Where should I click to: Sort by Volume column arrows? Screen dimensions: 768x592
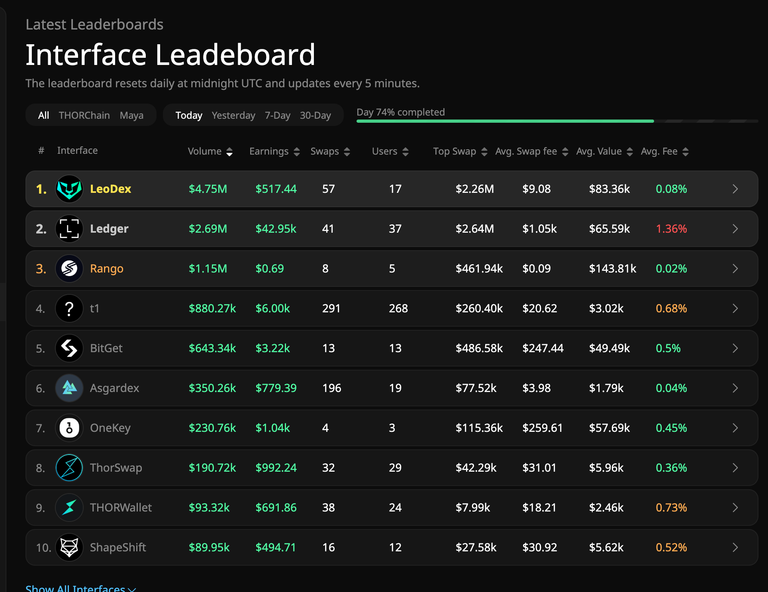pos(229,152)
